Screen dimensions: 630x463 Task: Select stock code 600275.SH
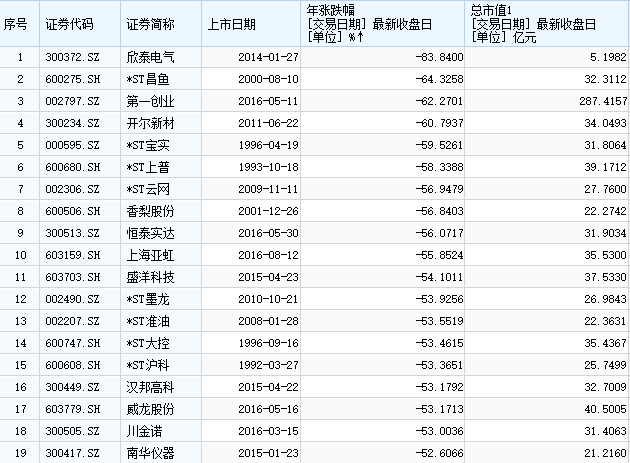73,79
